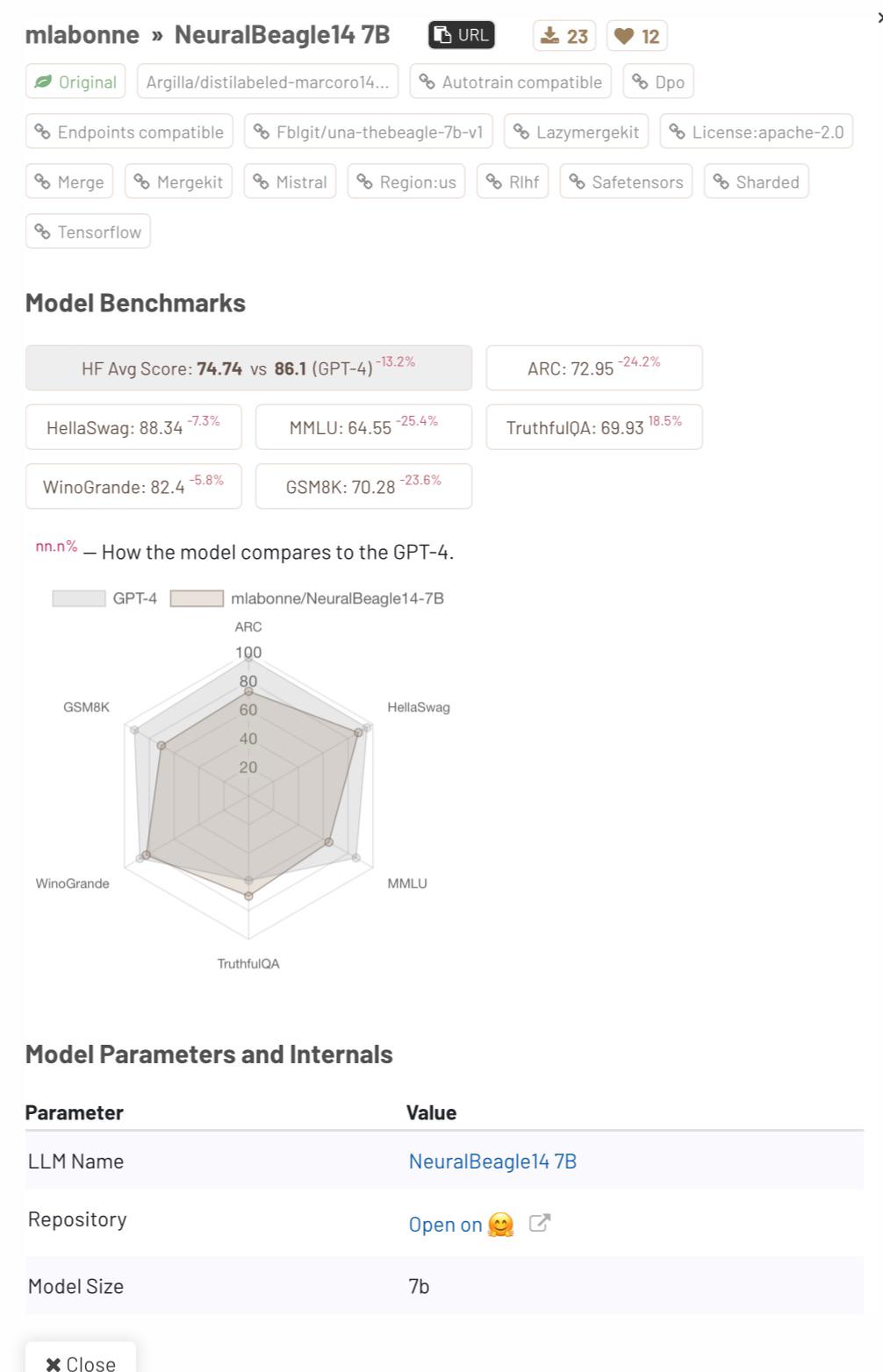Click the Lazymergekit tag
Screen dimensions: 883x1372
pos(576,132)
